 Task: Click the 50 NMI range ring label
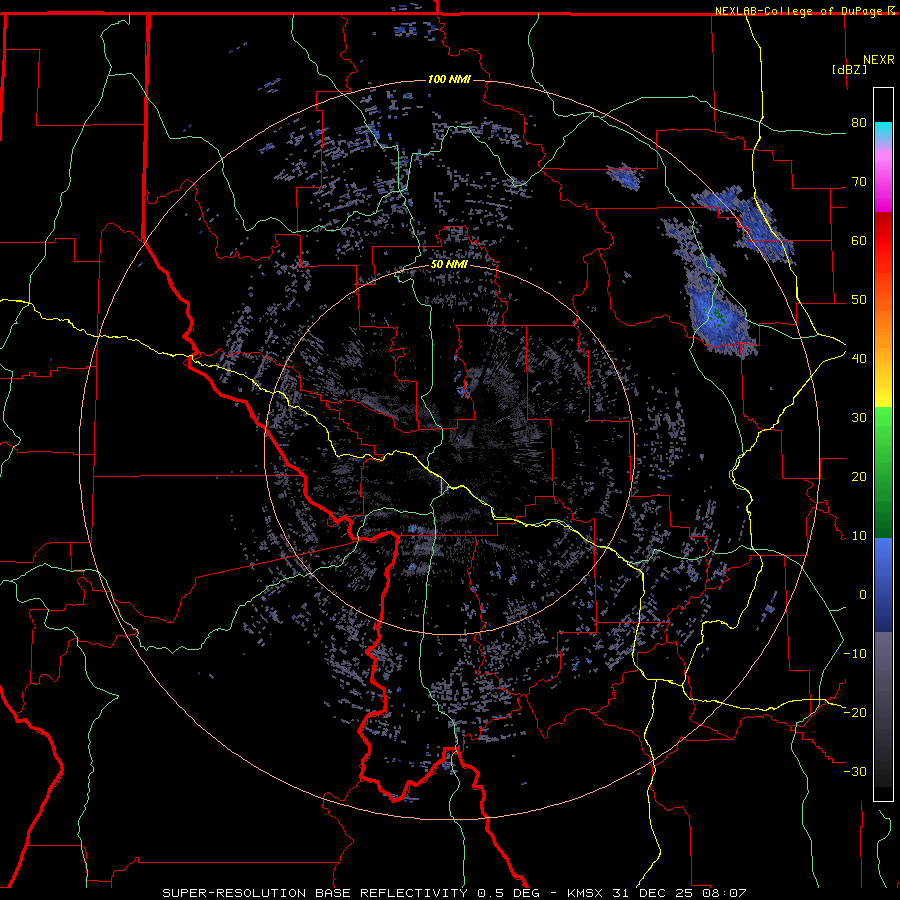[x=449, y=265]
